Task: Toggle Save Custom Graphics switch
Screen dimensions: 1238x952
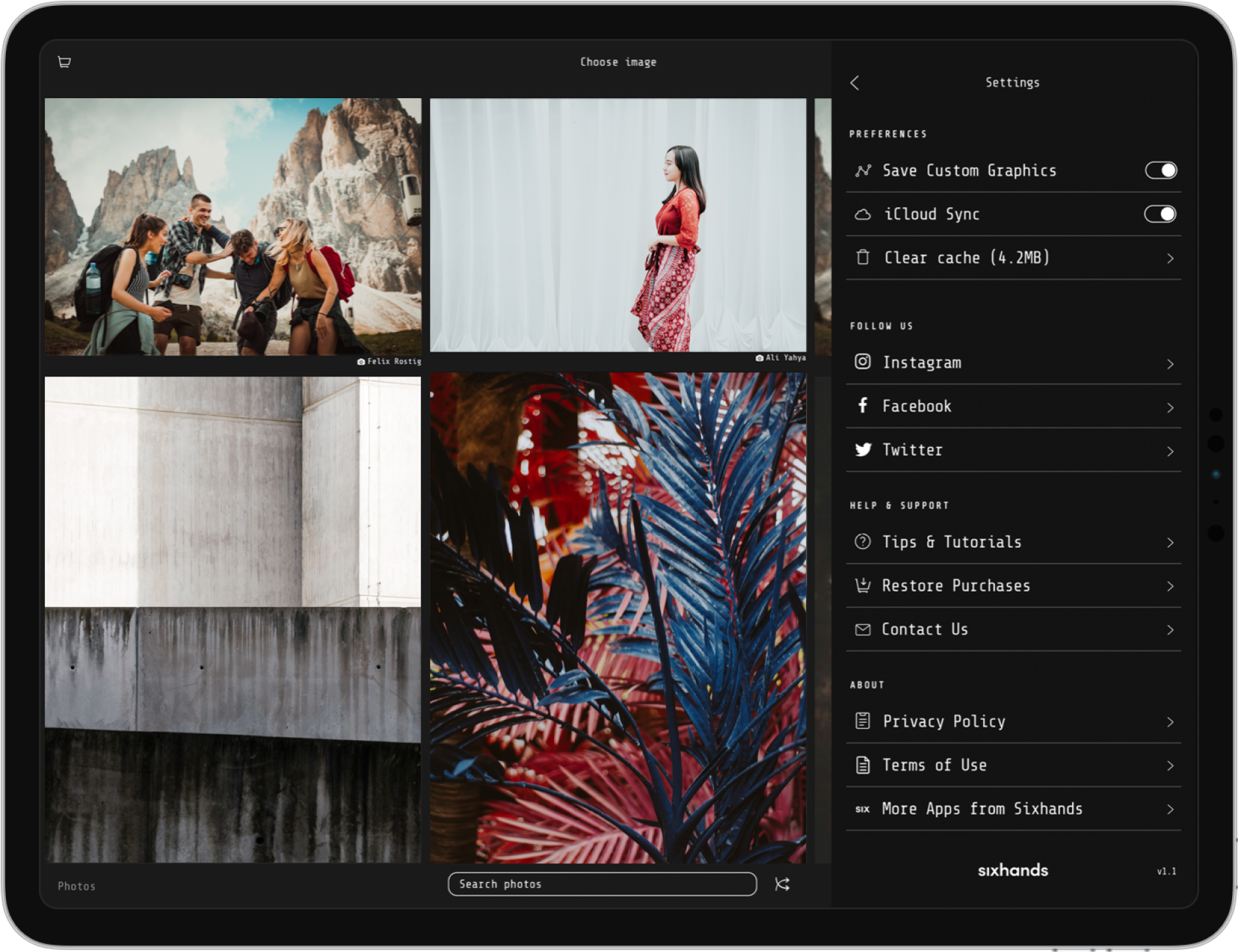Action: [x=1161, y=171]
